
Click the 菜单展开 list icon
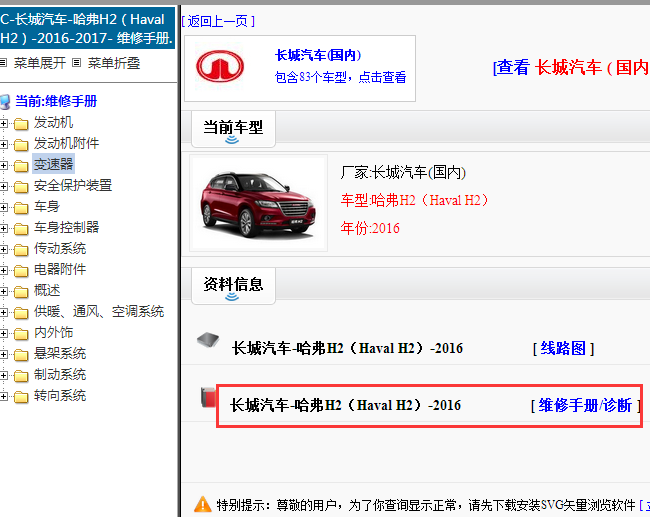pos(3,63)
